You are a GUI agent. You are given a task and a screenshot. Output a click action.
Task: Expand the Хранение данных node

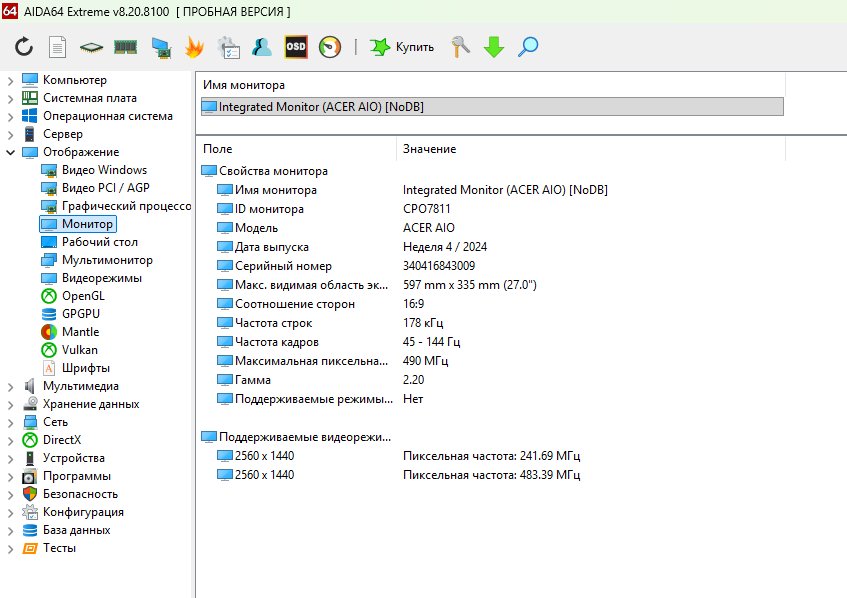[10, 404]
